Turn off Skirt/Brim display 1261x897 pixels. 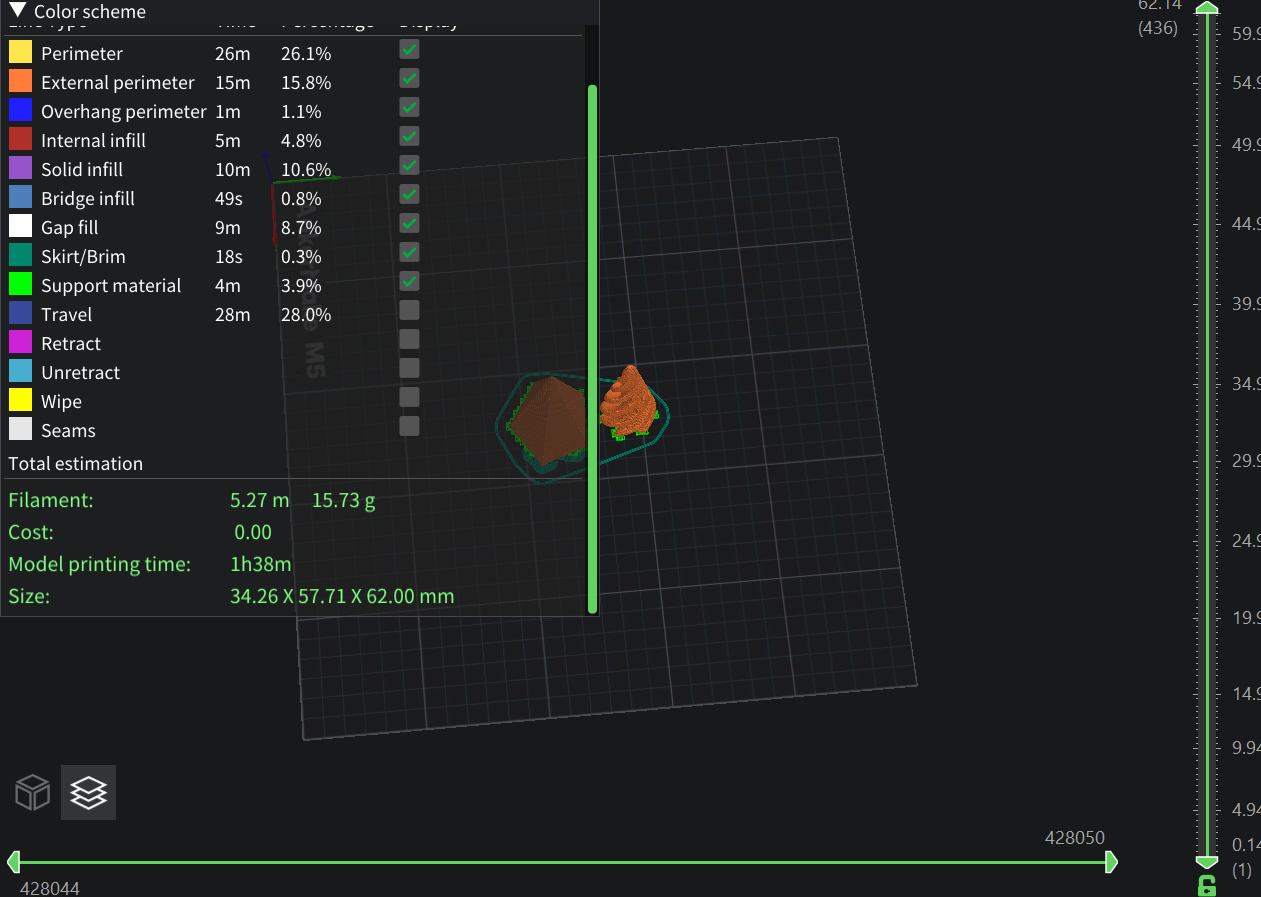[409, 253]
